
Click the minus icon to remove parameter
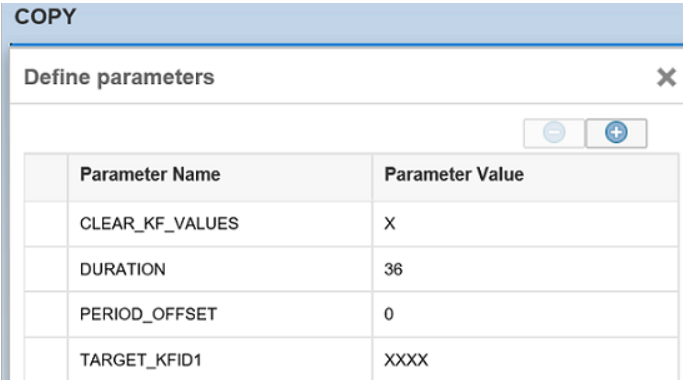(x=554, y=133)
